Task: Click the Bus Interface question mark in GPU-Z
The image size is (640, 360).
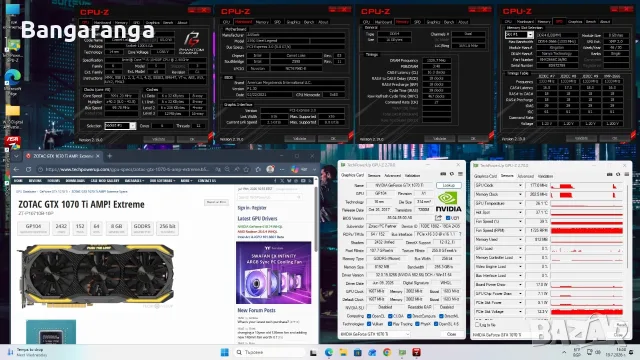Action: click(x=460, y=234)
